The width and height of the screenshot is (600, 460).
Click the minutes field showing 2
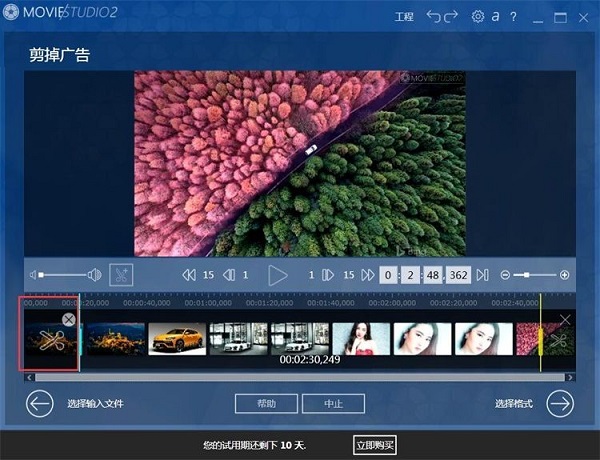[x=410, y=275]
